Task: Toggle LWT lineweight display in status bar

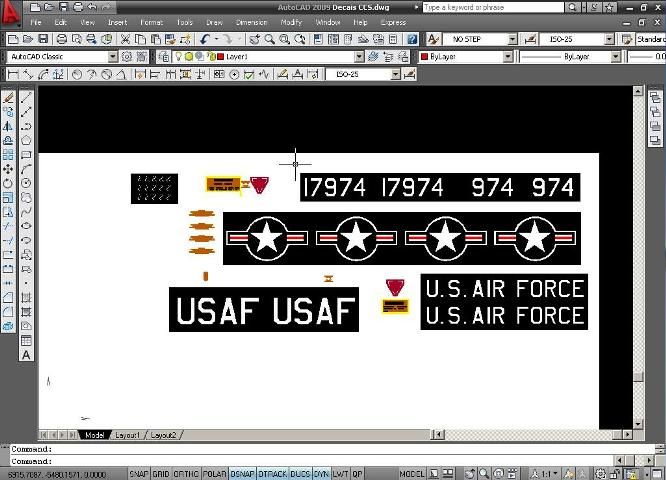Action: [341, 474]
